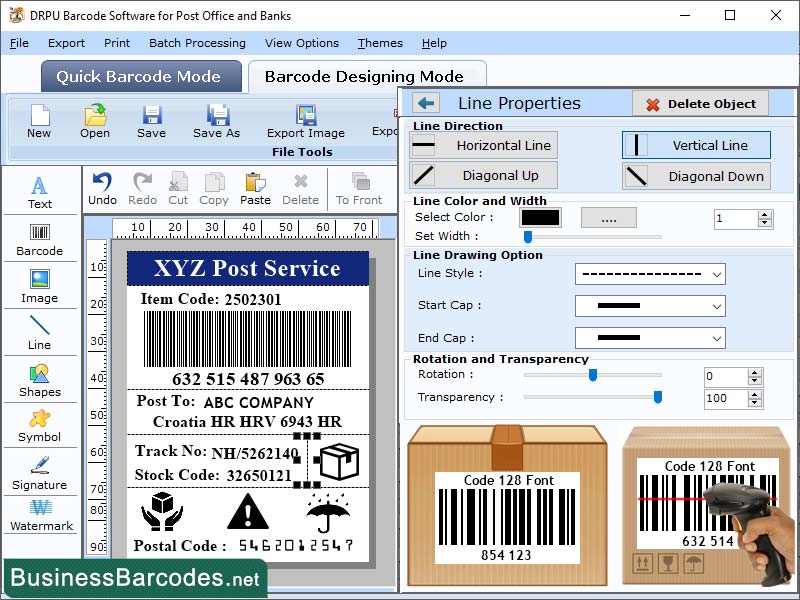Open color picker with dotted button

pyautogui.click(x=609, y=218)
